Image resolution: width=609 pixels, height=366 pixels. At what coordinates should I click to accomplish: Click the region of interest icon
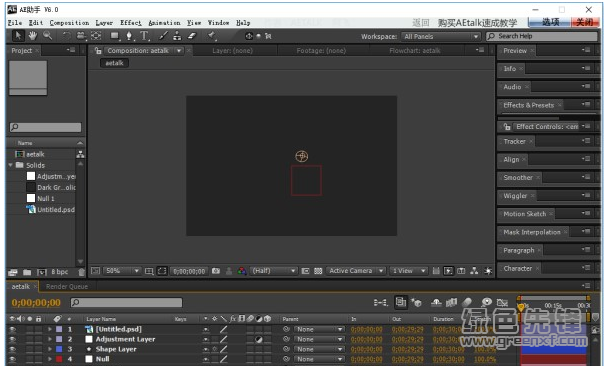(305, 271)
